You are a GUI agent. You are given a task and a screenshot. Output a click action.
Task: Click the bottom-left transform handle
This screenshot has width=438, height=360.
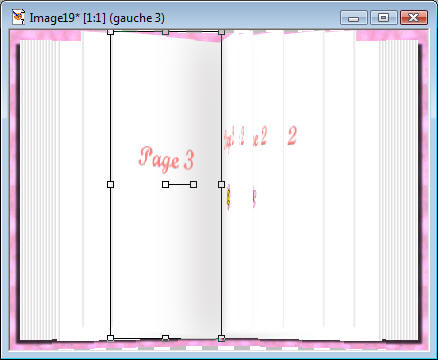point(111,338)
